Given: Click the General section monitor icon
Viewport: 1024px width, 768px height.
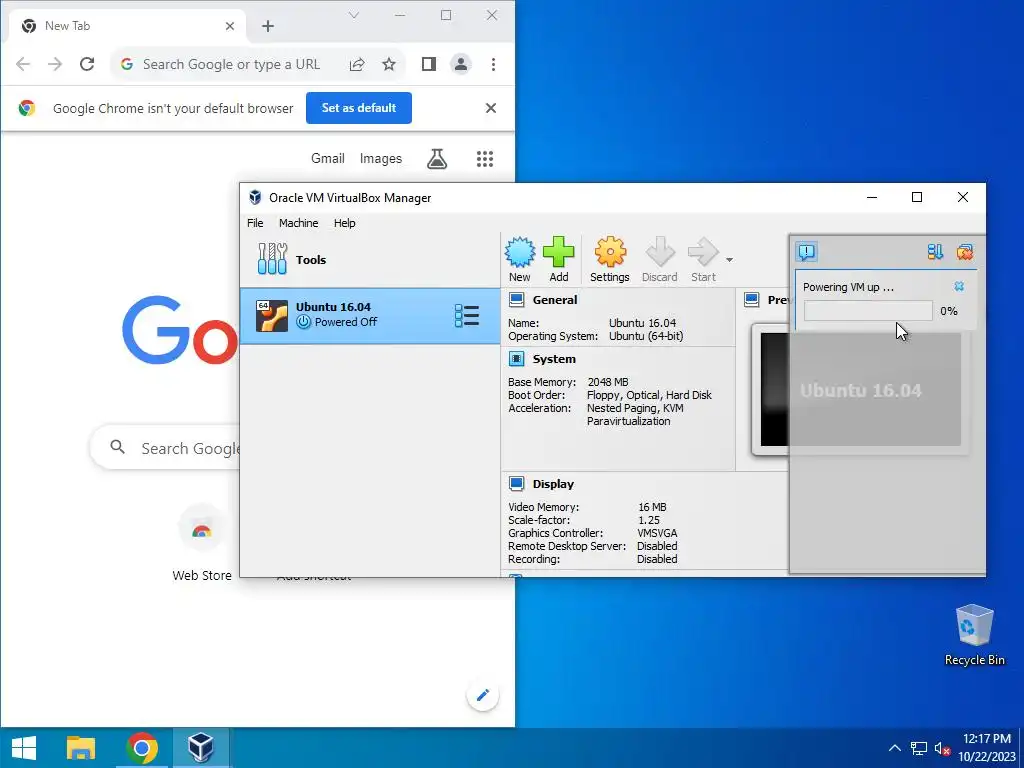Looking at the screenshot, I should [517, 300].
